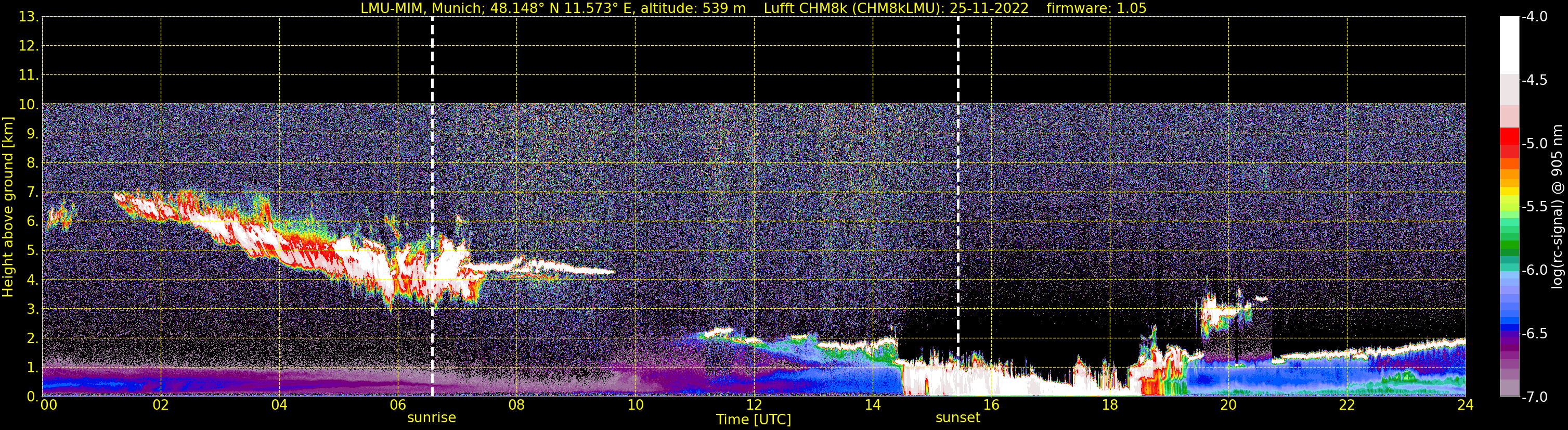Click time tick label 04
The height and width of the screenshot is (430, 1568).
pos(279,406)
